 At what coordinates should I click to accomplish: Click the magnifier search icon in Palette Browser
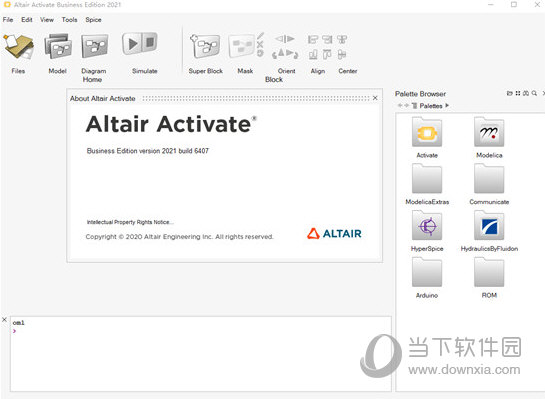pyautogui.click(x=534, y=93)
